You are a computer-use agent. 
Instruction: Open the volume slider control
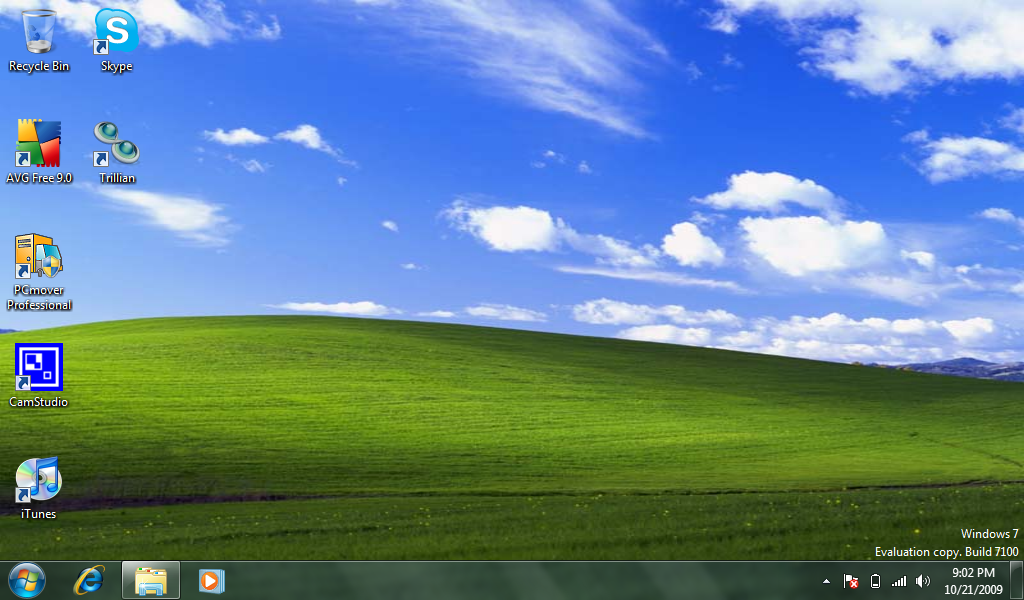pos(922,580)
